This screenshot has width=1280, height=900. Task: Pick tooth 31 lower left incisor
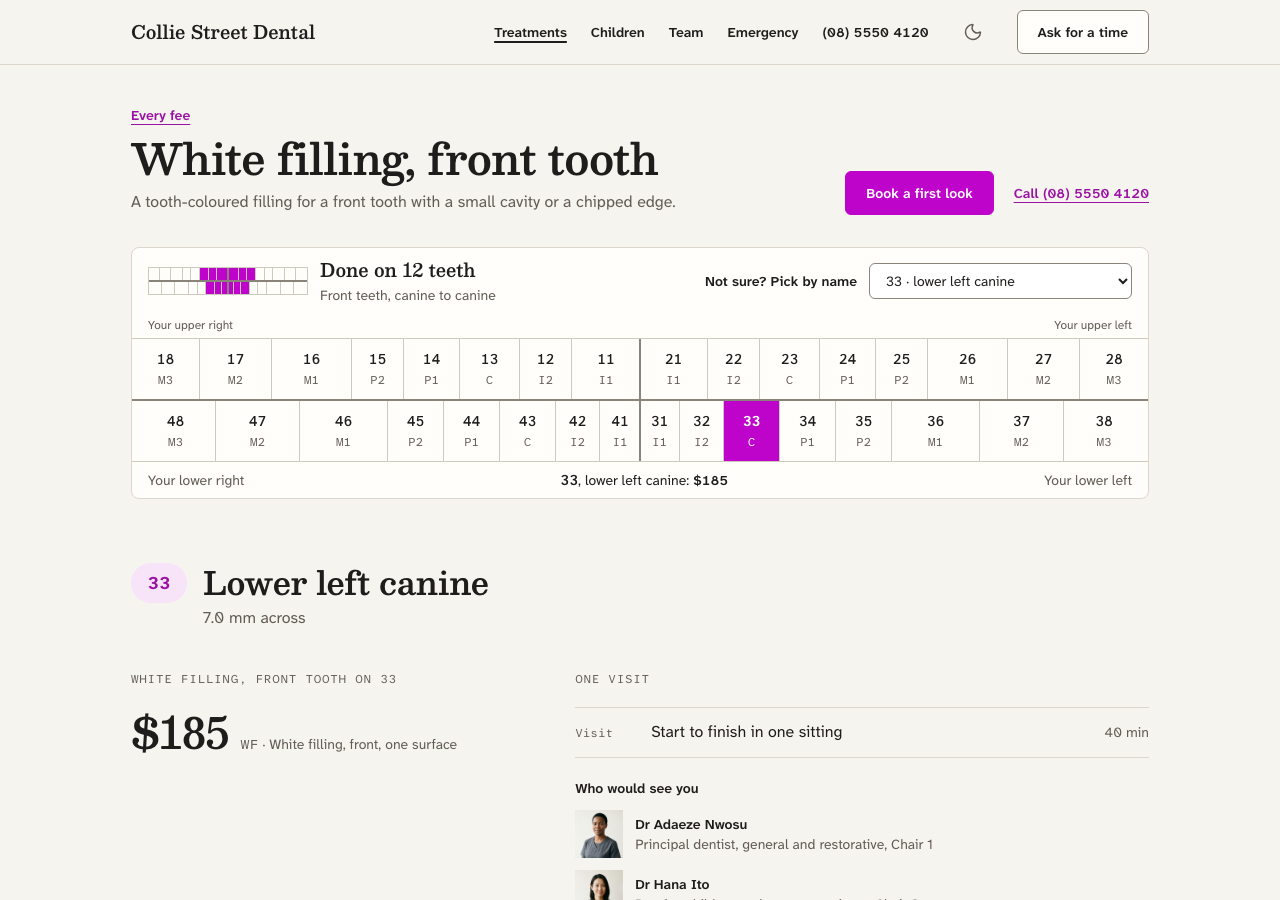pos(660,431)
